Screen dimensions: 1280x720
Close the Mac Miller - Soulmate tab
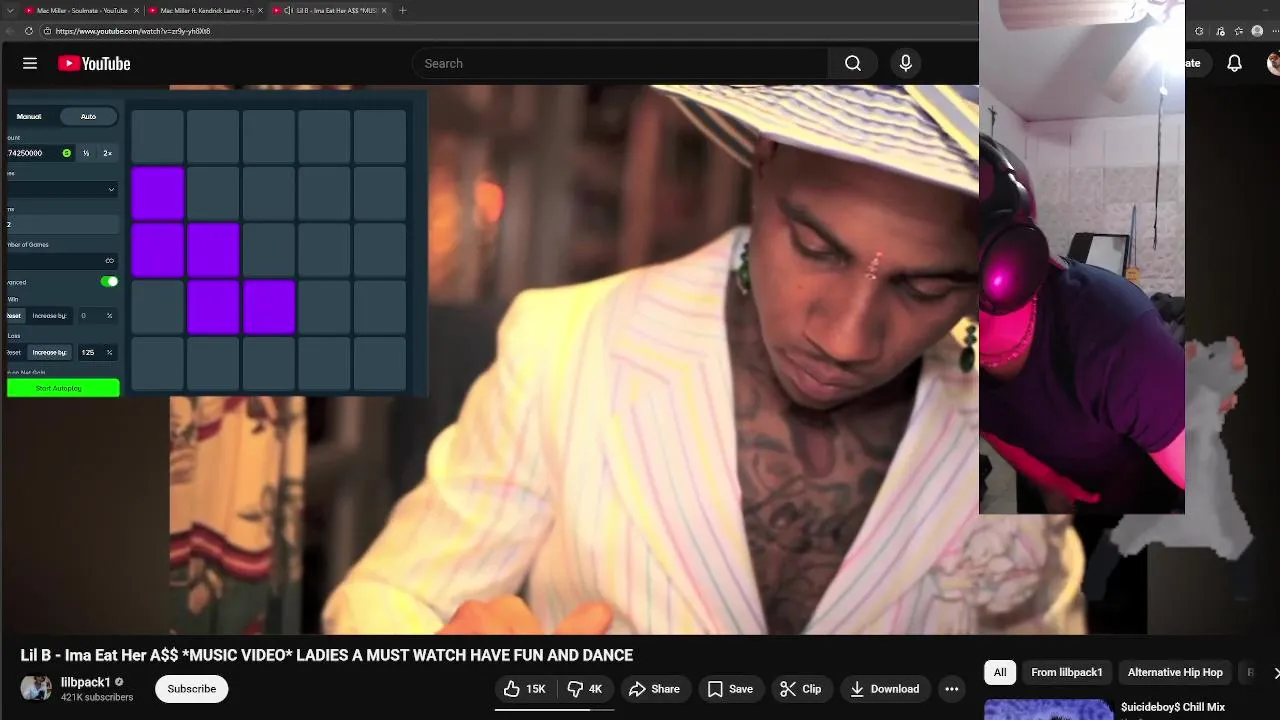(136, 10)
